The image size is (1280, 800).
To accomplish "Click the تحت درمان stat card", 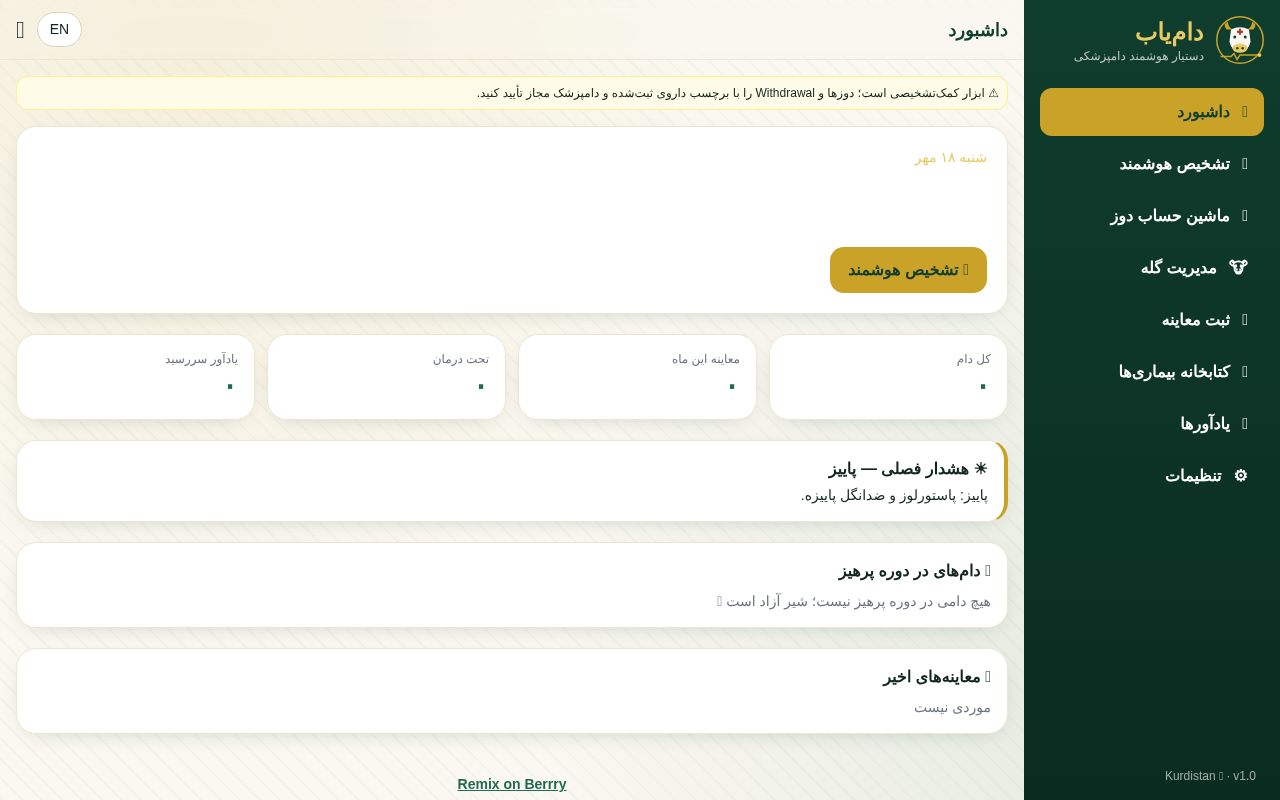I will pyautogui.click(x=386, y=377).
